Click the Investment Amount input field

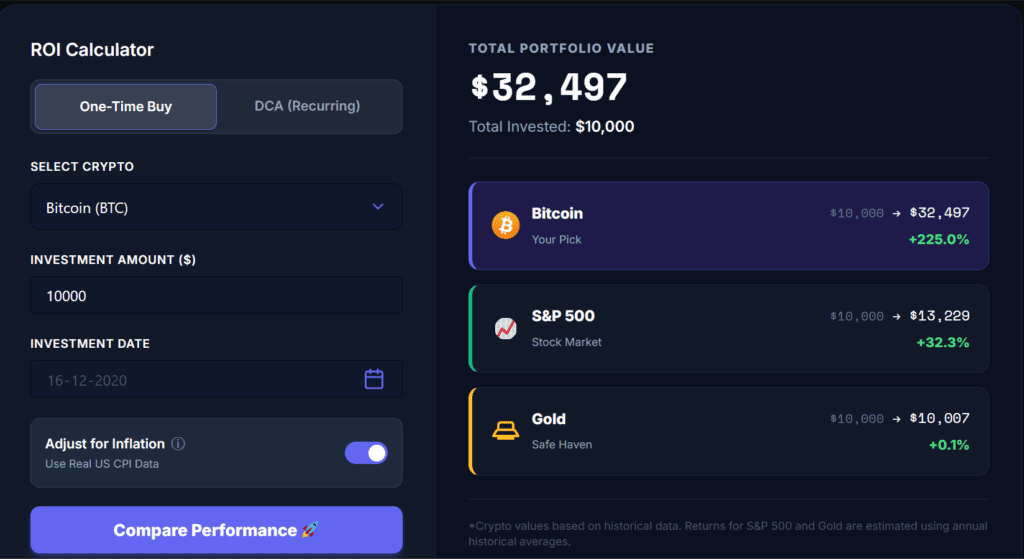click(x=216, y=296)
